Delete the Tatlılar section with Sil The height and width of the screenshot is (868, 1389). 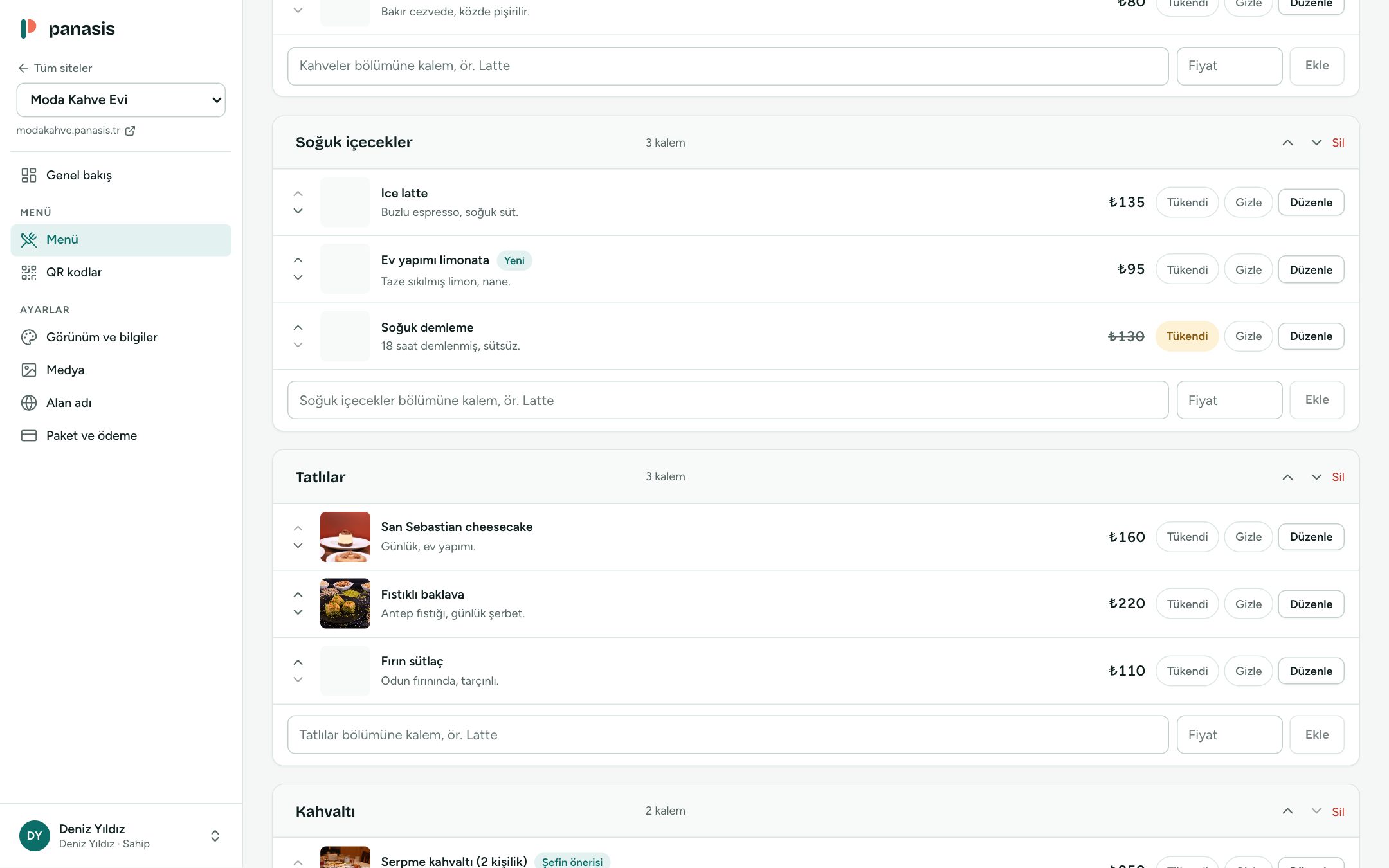point(1338,477)
